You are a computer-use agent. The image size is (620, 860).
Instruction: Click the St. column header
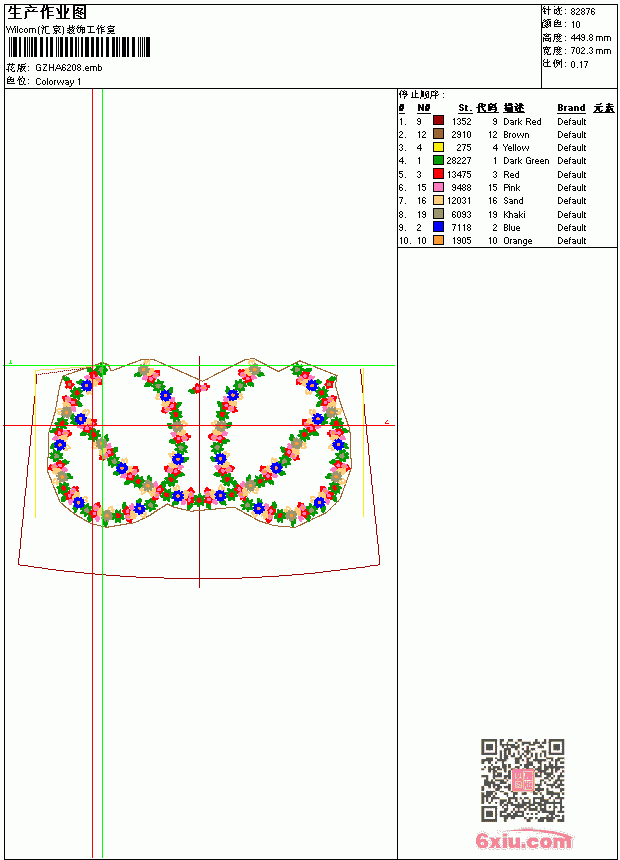pos(465,108)
